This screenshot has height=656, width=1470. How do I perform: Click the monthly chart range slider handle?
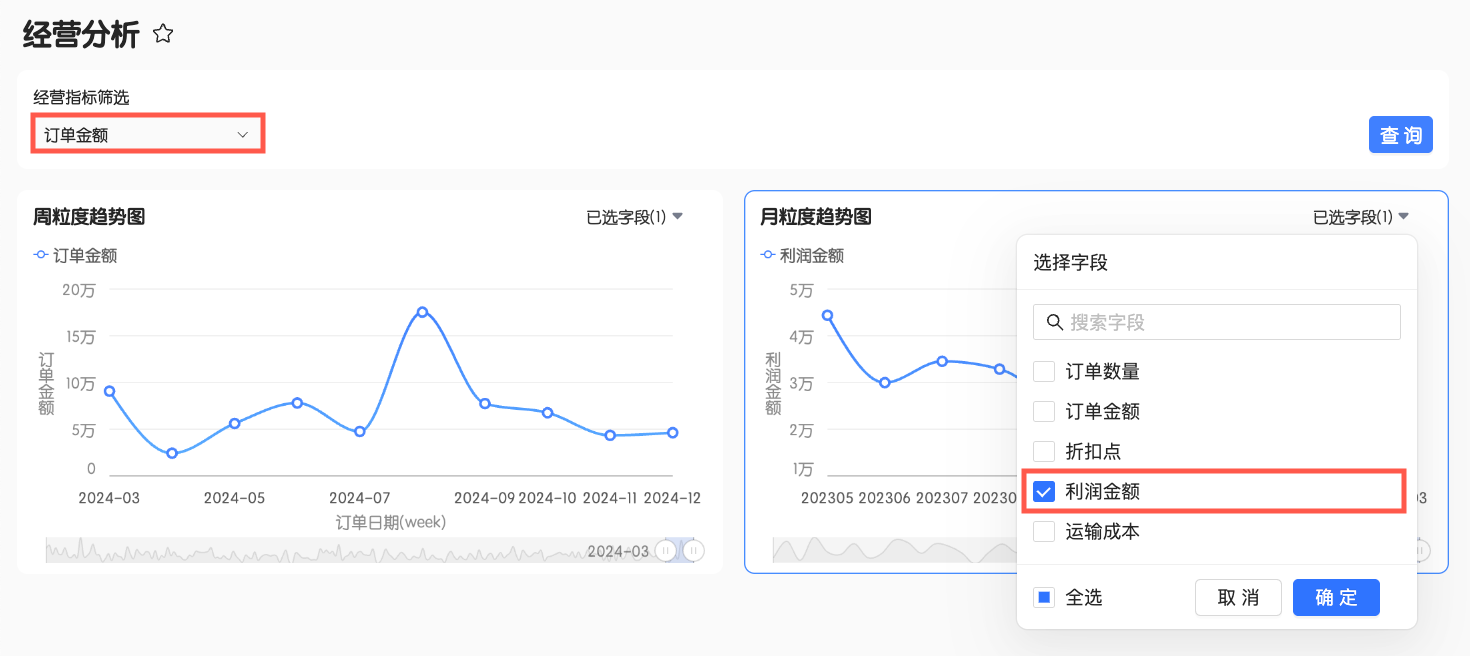pyautogui.click(x=1422, y=550)
